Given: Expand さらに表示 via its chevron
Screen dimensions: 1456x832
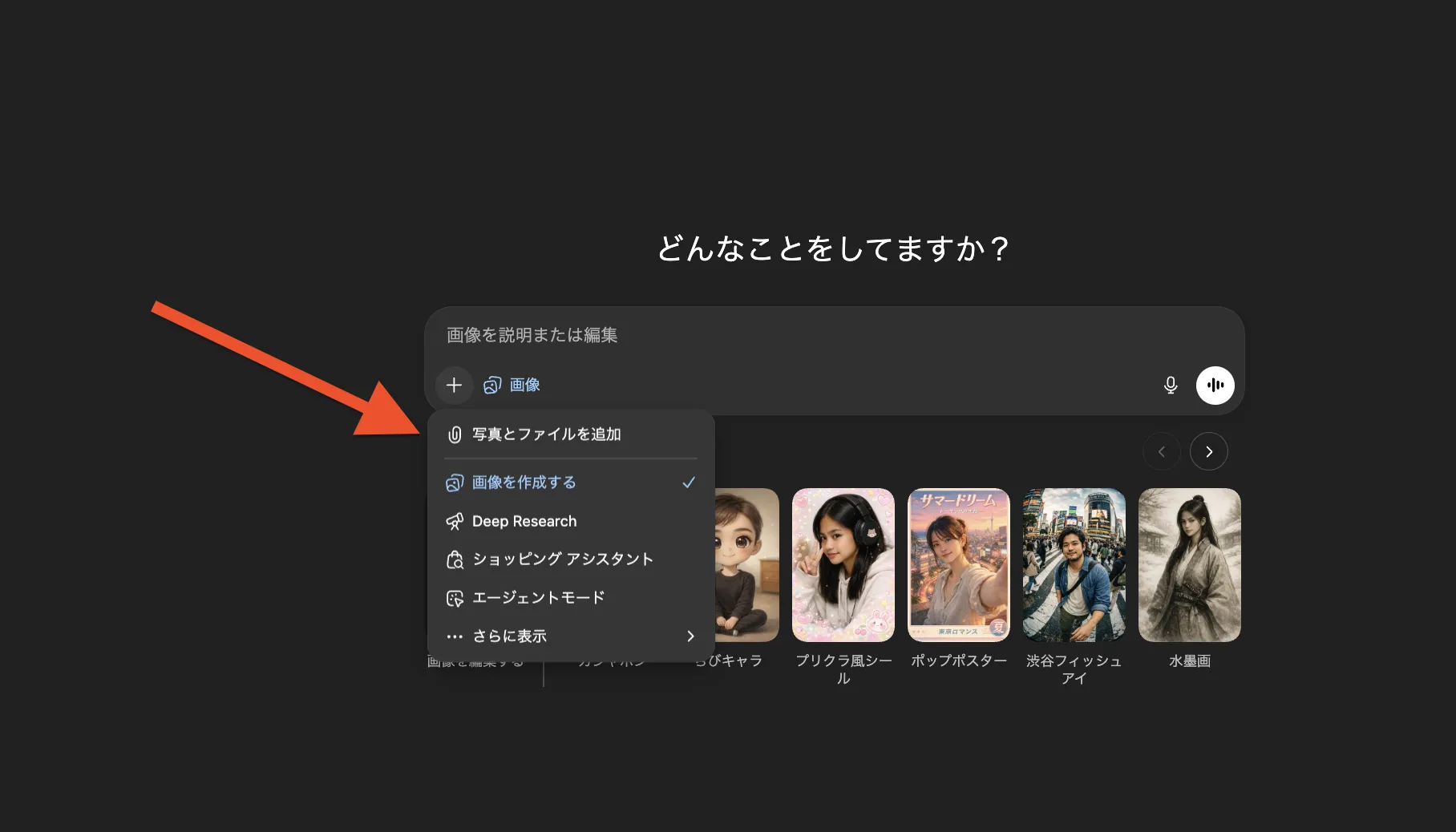Looking at the screenshot, I should coord(690,636).
